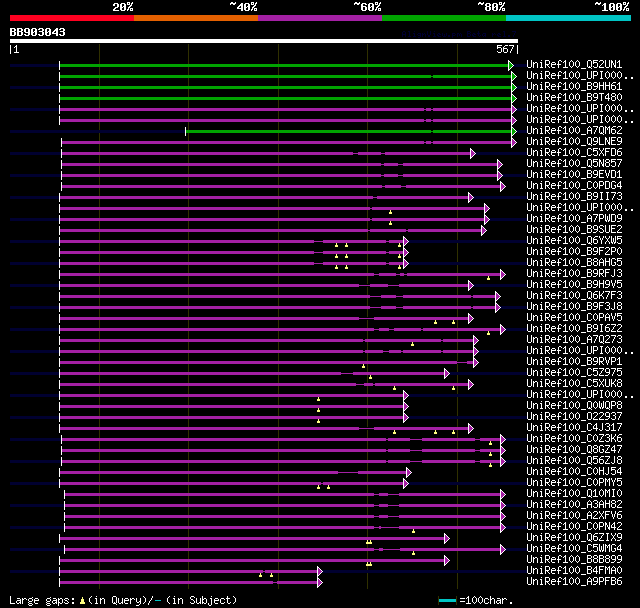Open hit UniRef100_Q9LNE9
Screen dimensions: 640x608
[x=574, y=142]
